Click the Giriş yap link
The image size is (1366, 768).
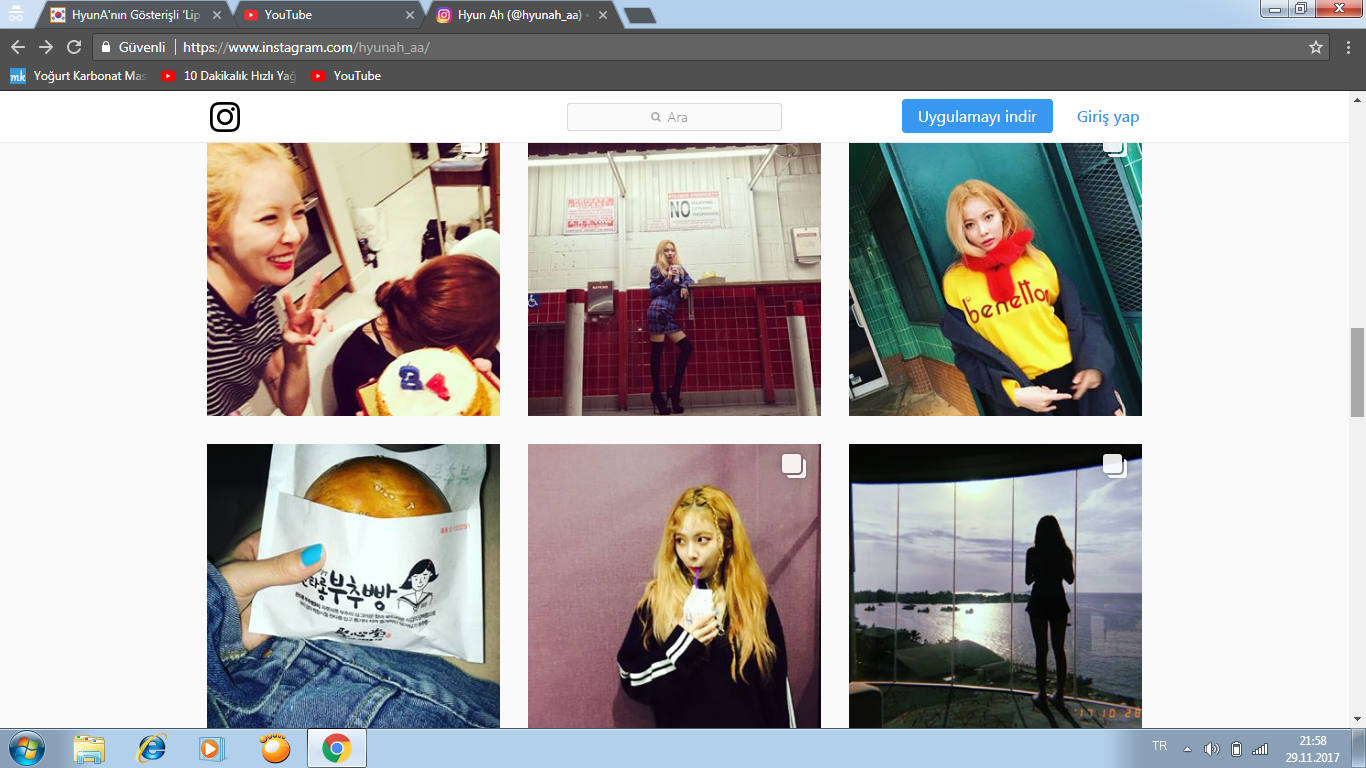[1107, 117]
